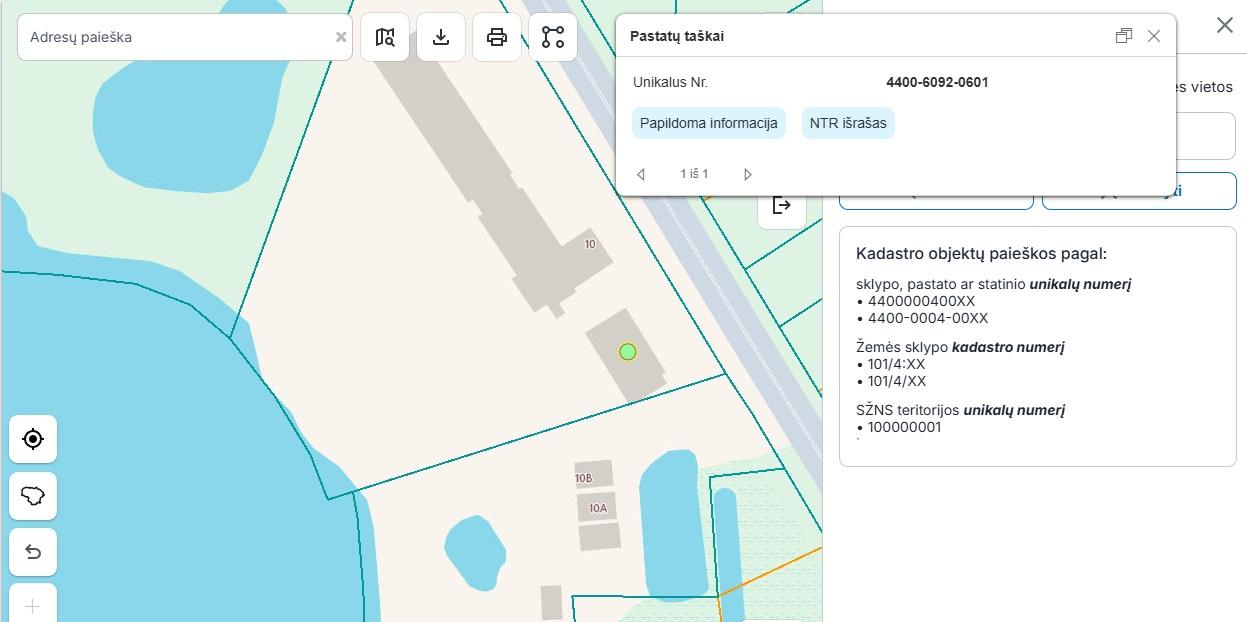Open the map search tool icon
The image size is (1247, 622).
385,37
